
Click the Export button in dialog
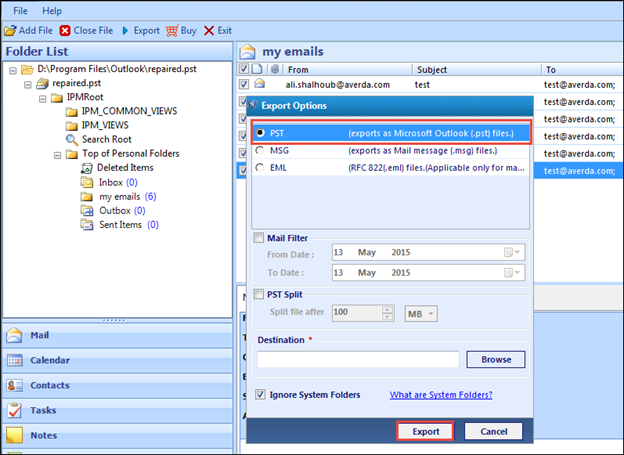425,432
